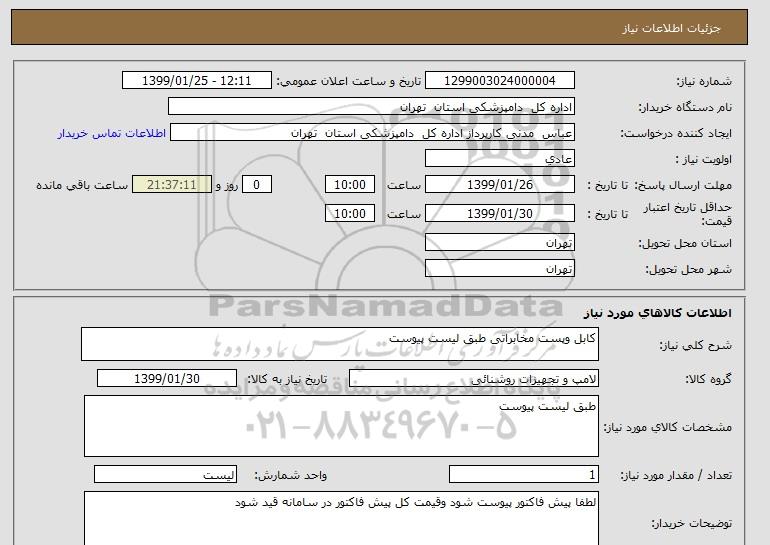Image resolution: width=770 pixels, height=545 pixels.
Task: Click the response deadline time field 10:00
Action: (x=350, y=185)
